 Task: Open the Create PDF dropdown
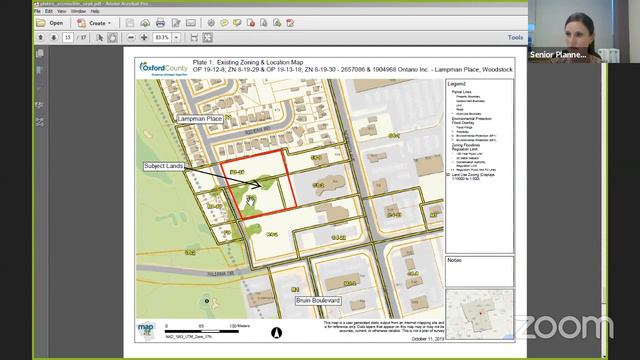(x=94, y=23)
